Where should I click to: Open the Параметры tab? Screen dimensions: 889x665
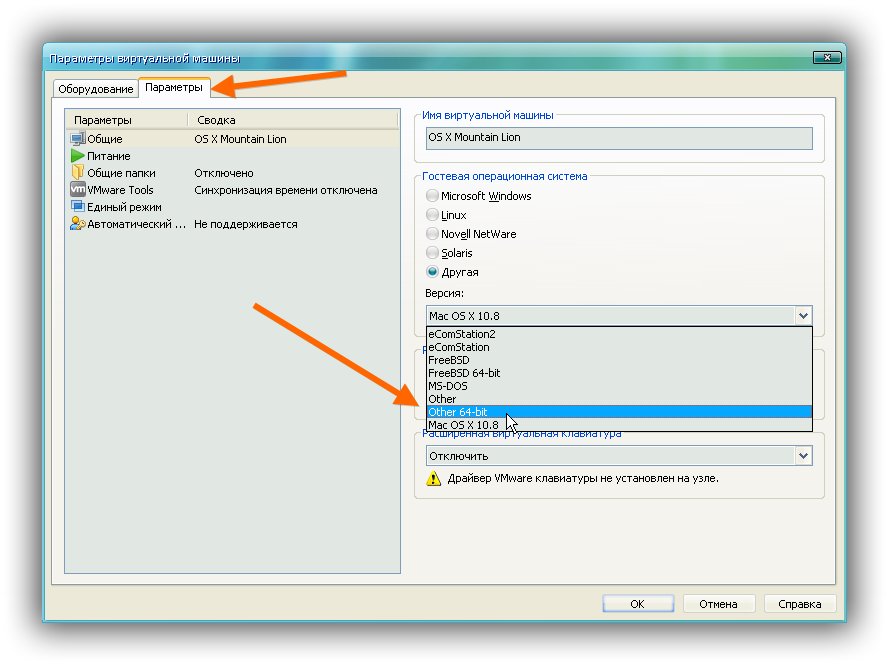pos(174,88)
